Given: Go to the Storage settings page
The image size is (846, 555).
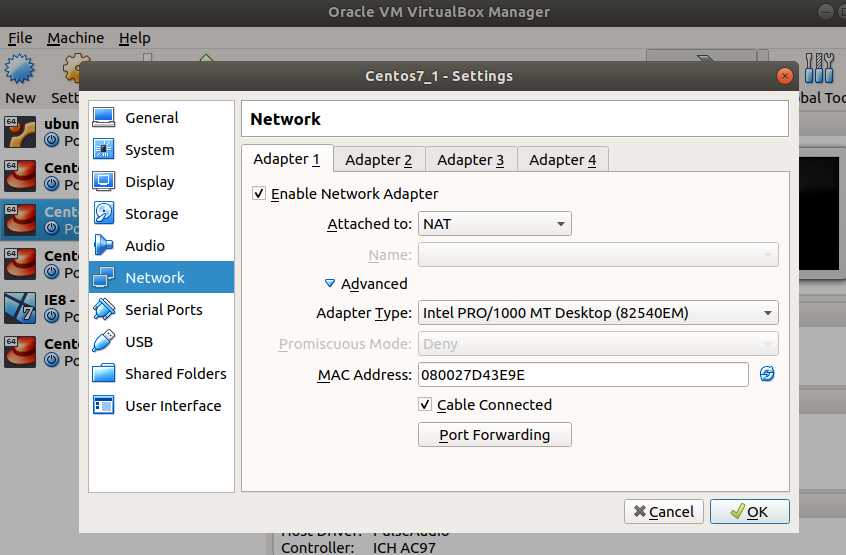Looking at the screenshot, I should tap(151, 214).
